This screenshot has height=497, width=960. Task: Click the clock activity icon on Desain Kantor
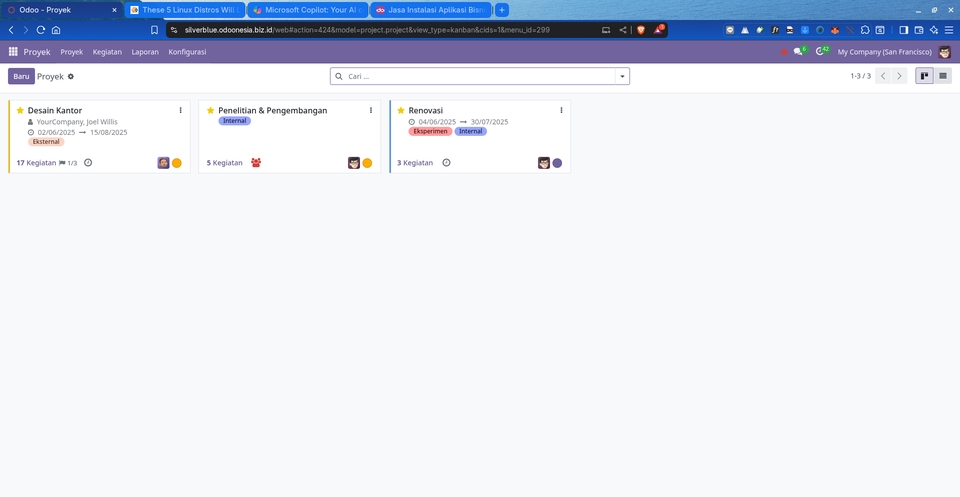(x=88, y=163)
